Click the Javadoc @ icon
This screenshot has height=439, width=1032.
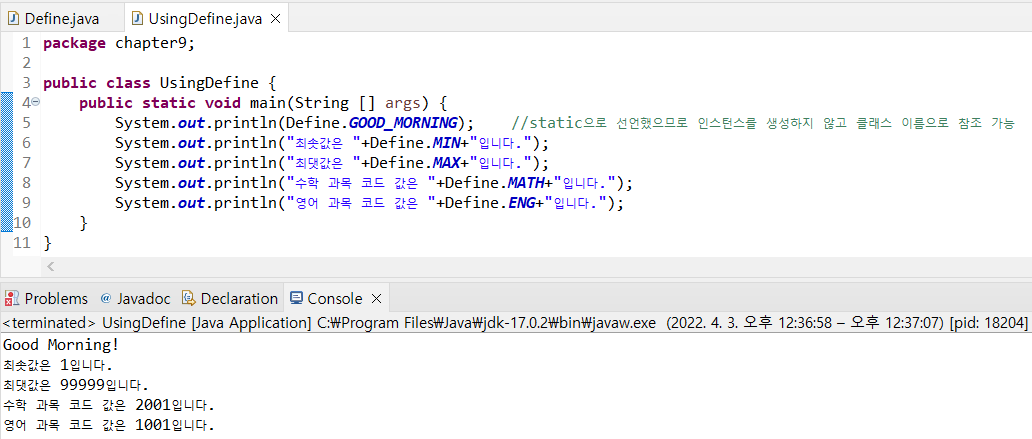pyautogui.click(x=105, y=298)
